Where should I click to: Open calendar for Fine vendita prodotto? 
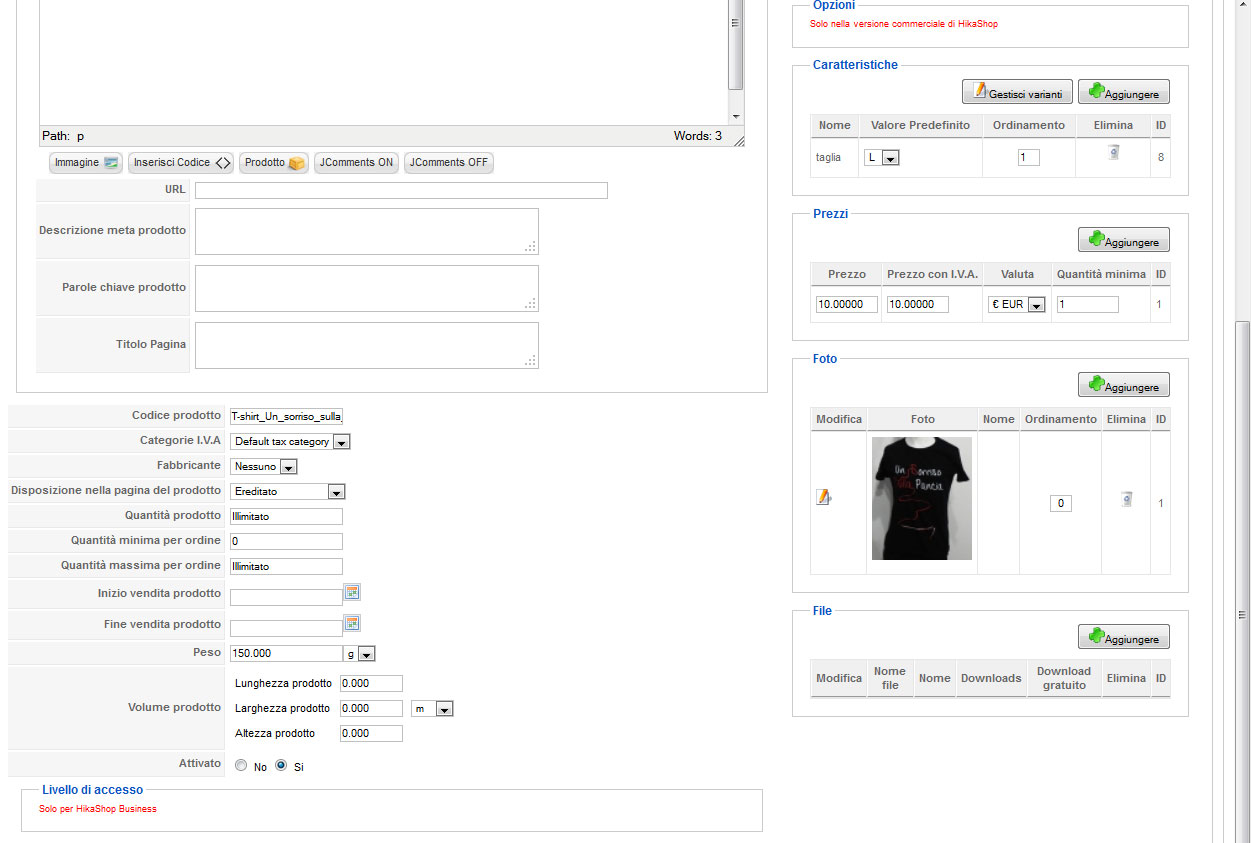(x=352, y=623)
